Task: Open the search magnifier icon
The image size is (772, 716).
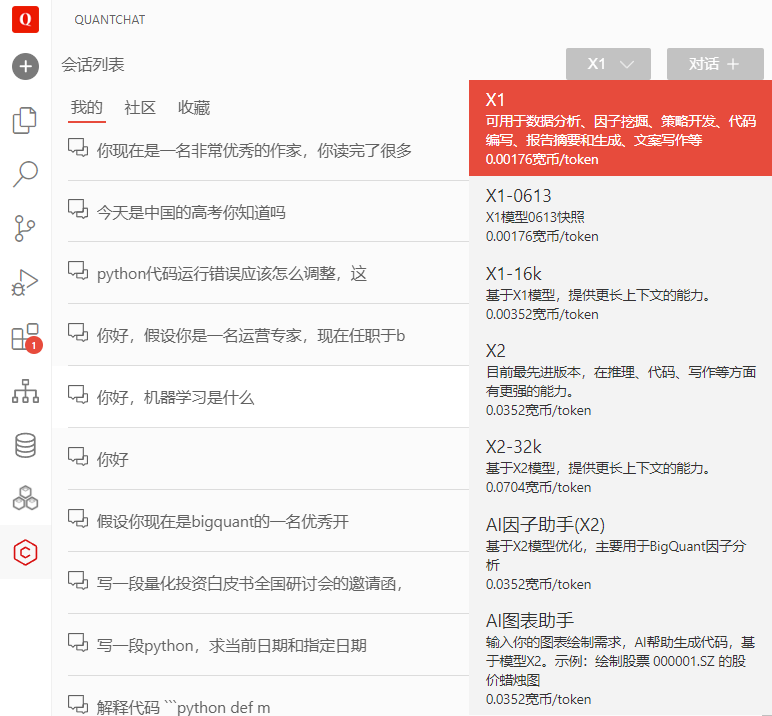Action: coord(25,174)
